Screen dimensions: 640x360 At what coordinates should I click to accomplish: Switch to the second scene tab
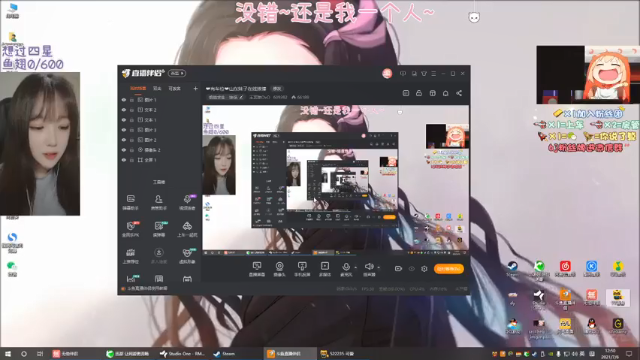tap(157, 89)
